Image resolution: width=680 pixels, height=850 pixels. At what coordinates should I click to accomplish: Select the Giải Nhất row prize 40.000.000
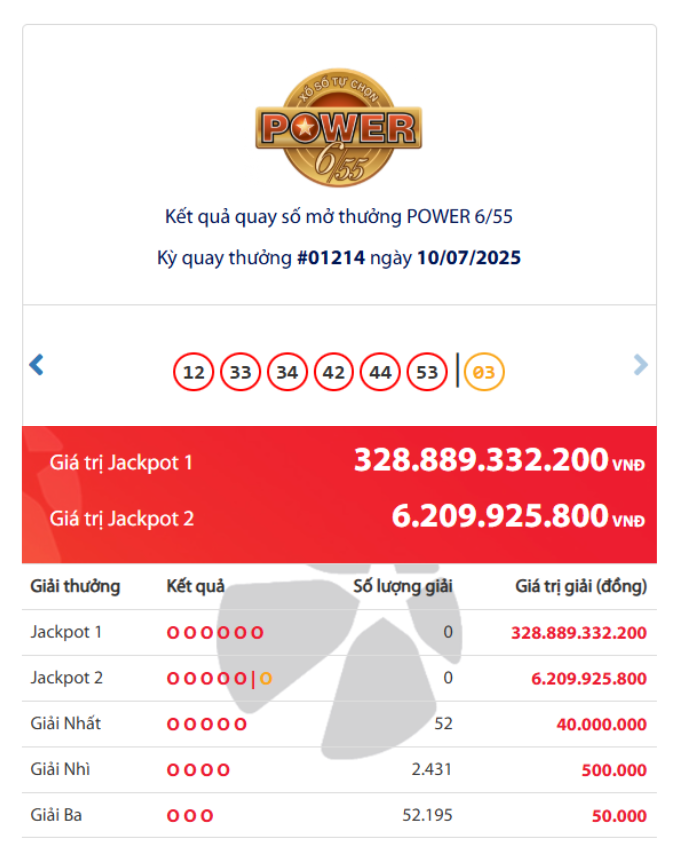click(x=601, y=724)
